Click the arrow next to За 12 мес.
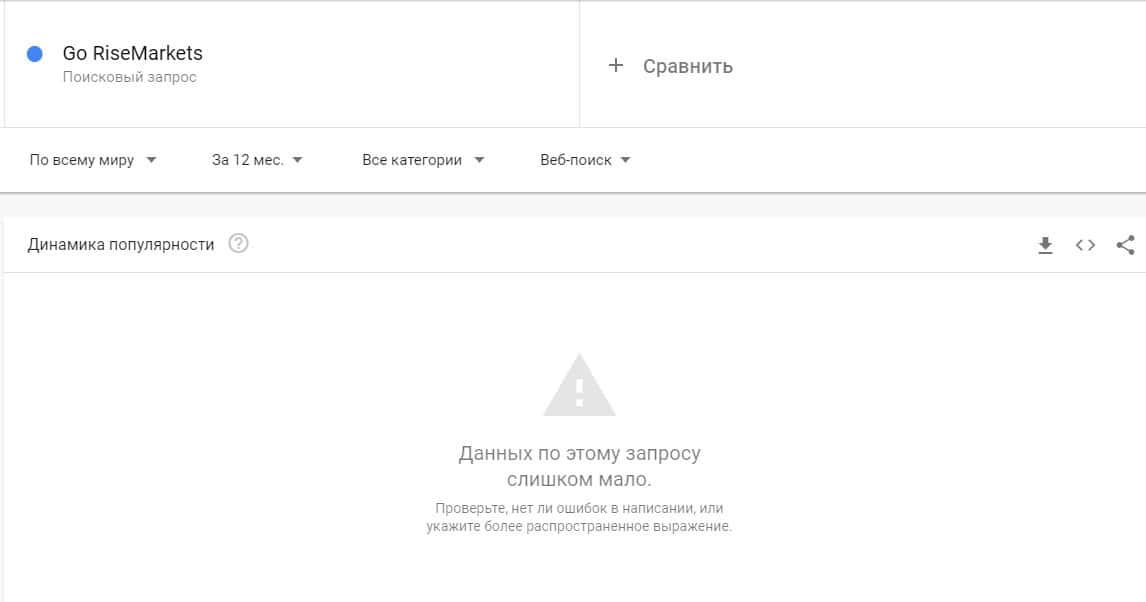The height and width of the screenshot is (602, 1146). pos(297,160)
